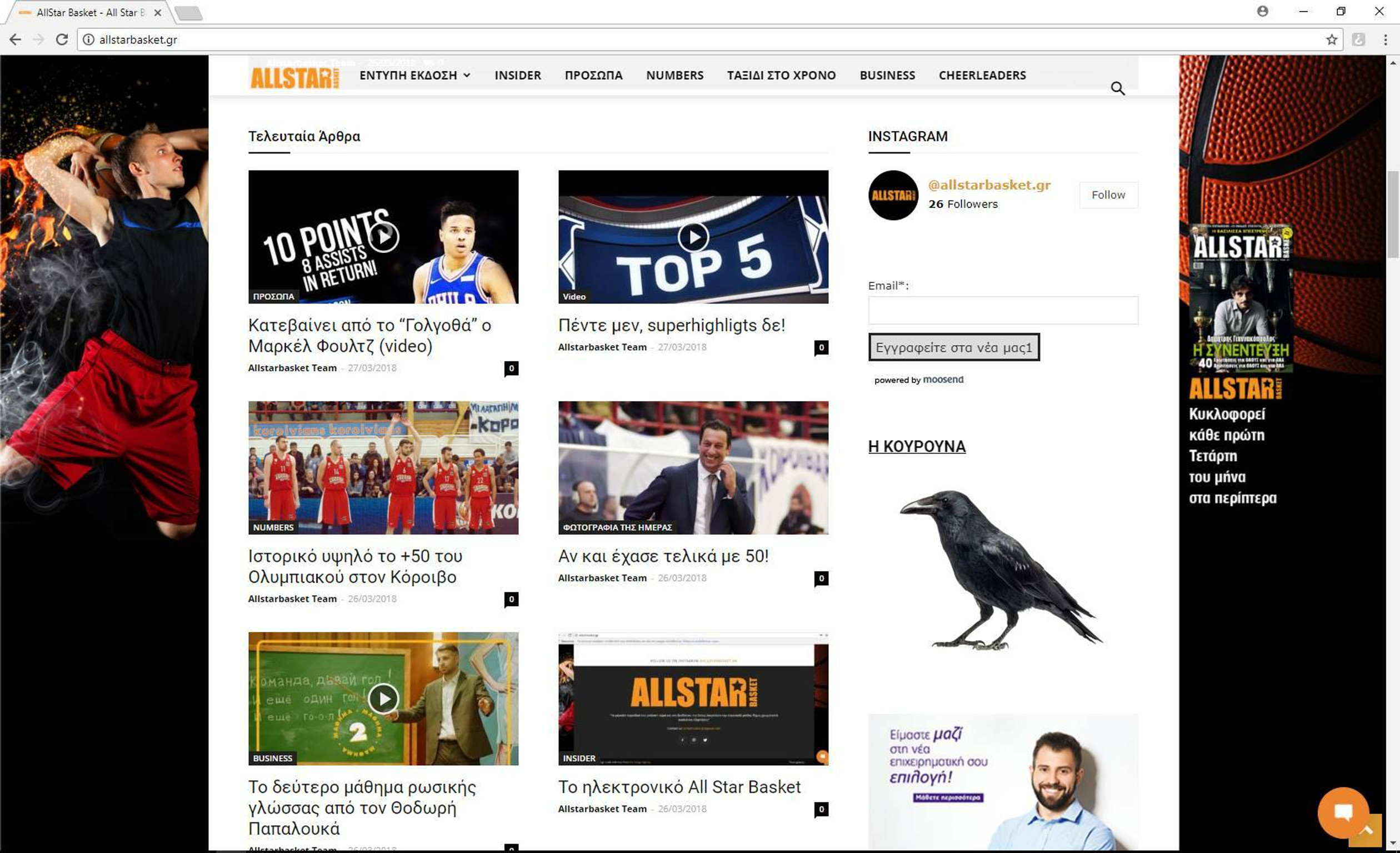Close the AllStar Basket tab
This screenshot has width=1400, height=853.
(x=158, y=12)
